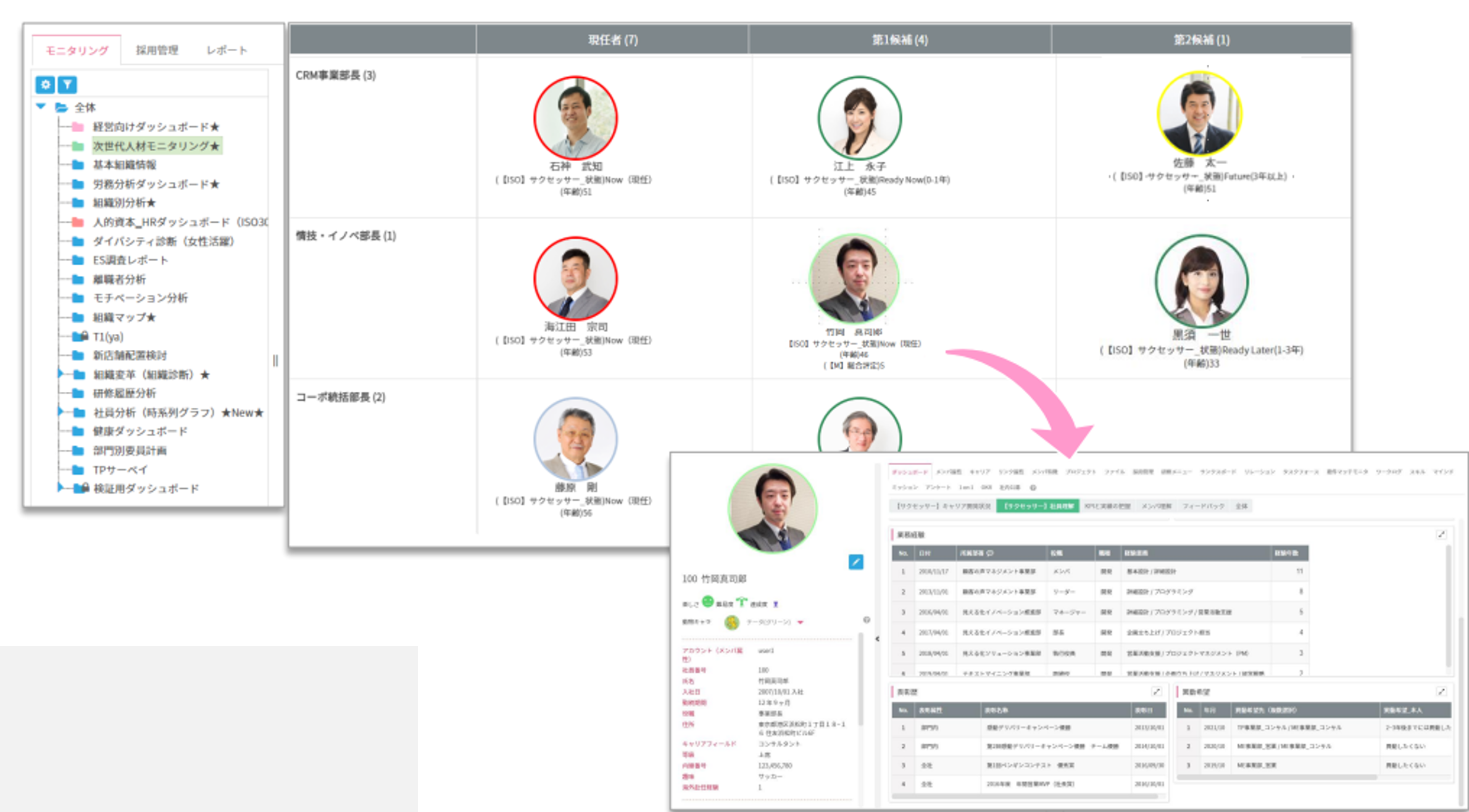
Task: Switch to the レポート tab
Action: [x=227, y=50]
